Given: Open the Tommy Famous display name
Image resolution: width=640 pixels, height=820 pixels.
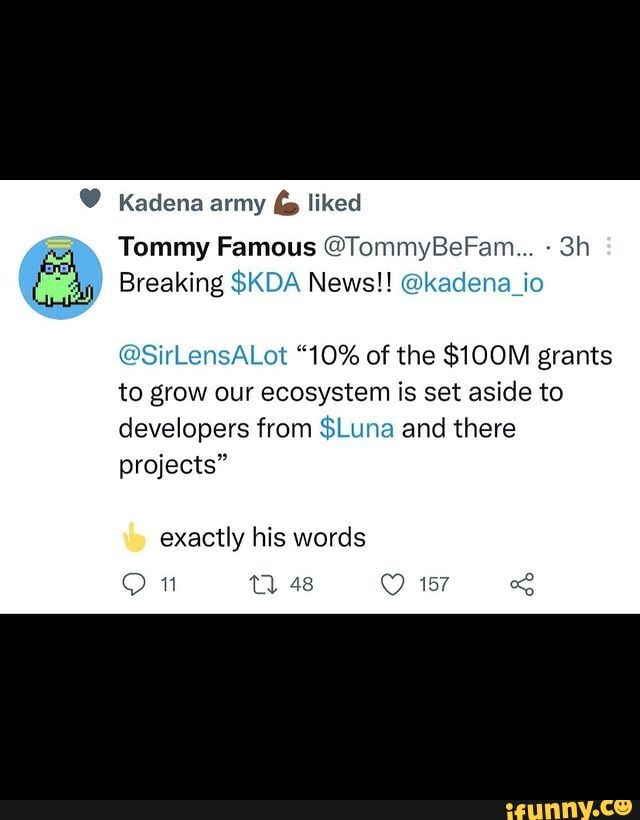Looking at the screenshot, I should [217, 247].
